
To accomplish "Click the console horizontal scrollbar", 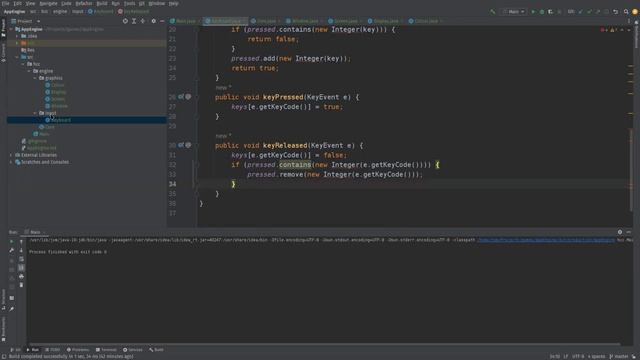I will (x=324, y=344).
